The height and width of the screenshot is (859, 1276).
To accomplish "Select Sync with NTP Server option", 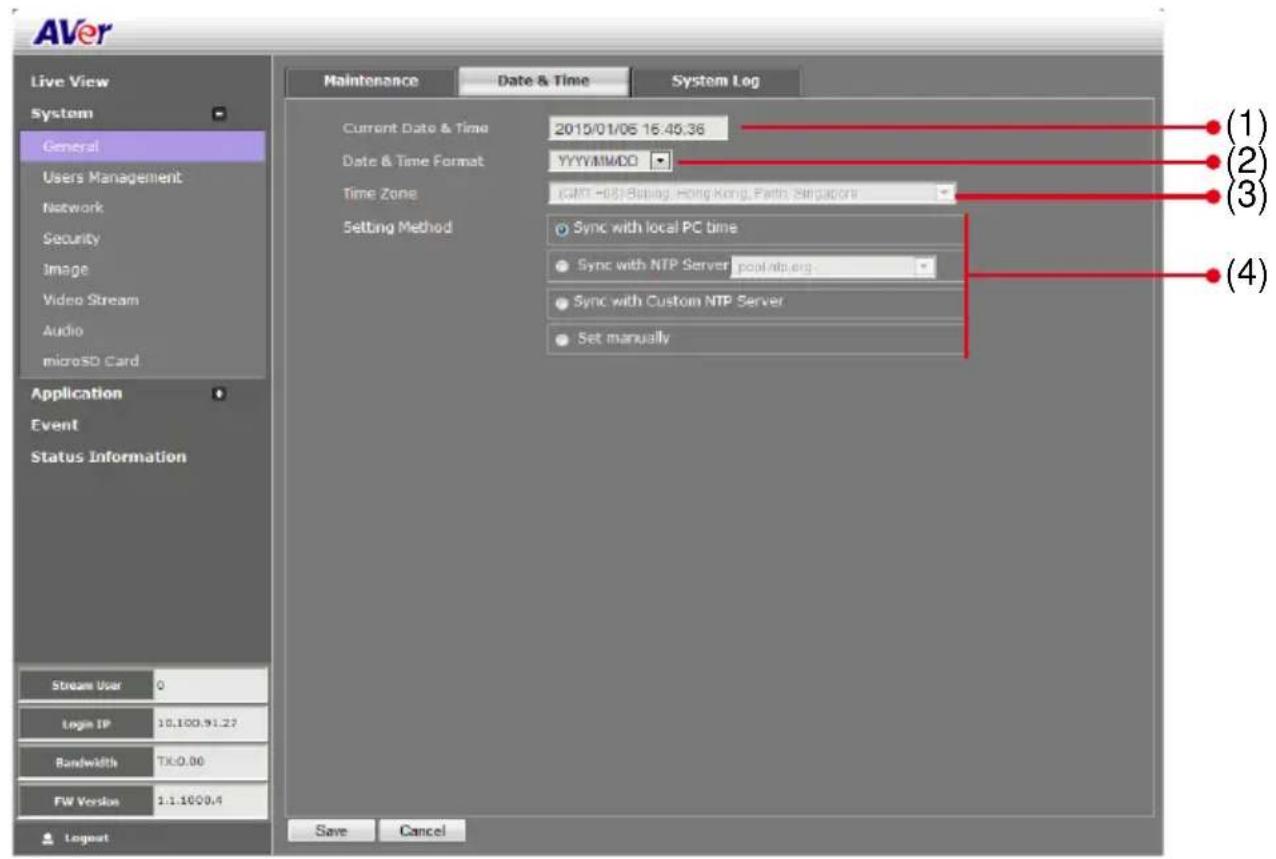I will (562, 267).
